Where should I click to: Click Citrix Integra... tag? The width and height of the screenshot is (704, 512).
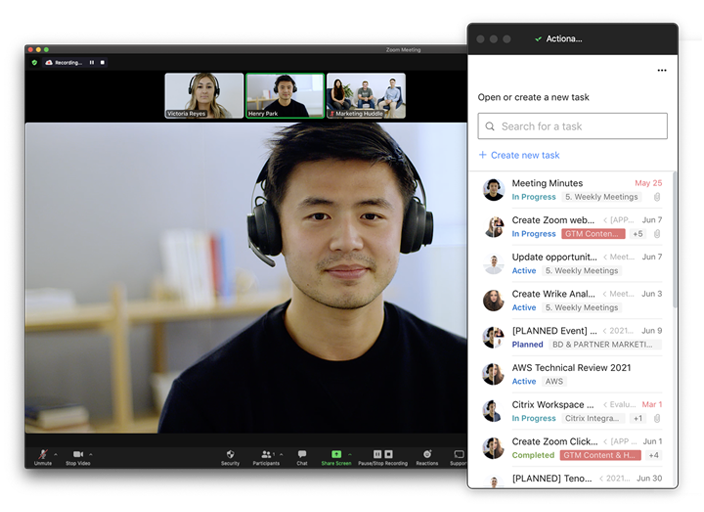click(593, 419)
